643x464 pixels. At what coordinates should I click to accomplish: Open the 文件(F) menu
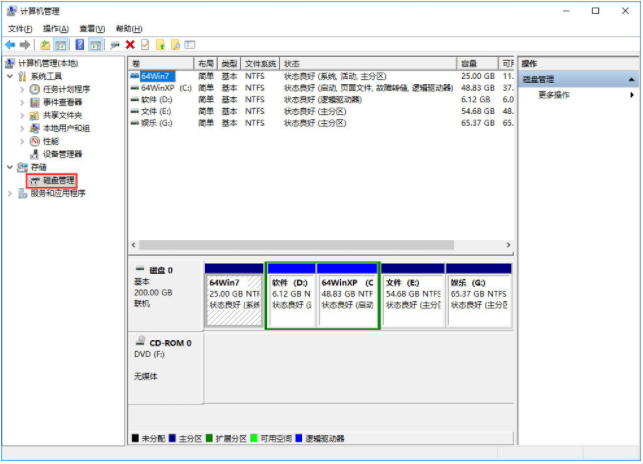(20, 29)
